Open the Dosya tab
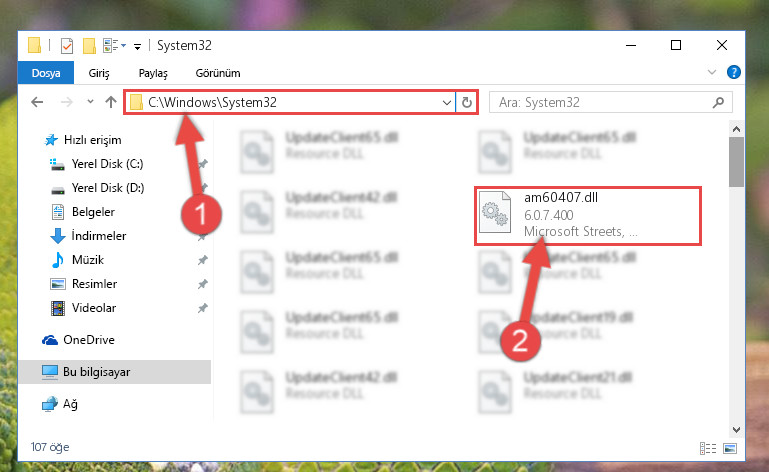769x472 pixels. coord(46,73)
